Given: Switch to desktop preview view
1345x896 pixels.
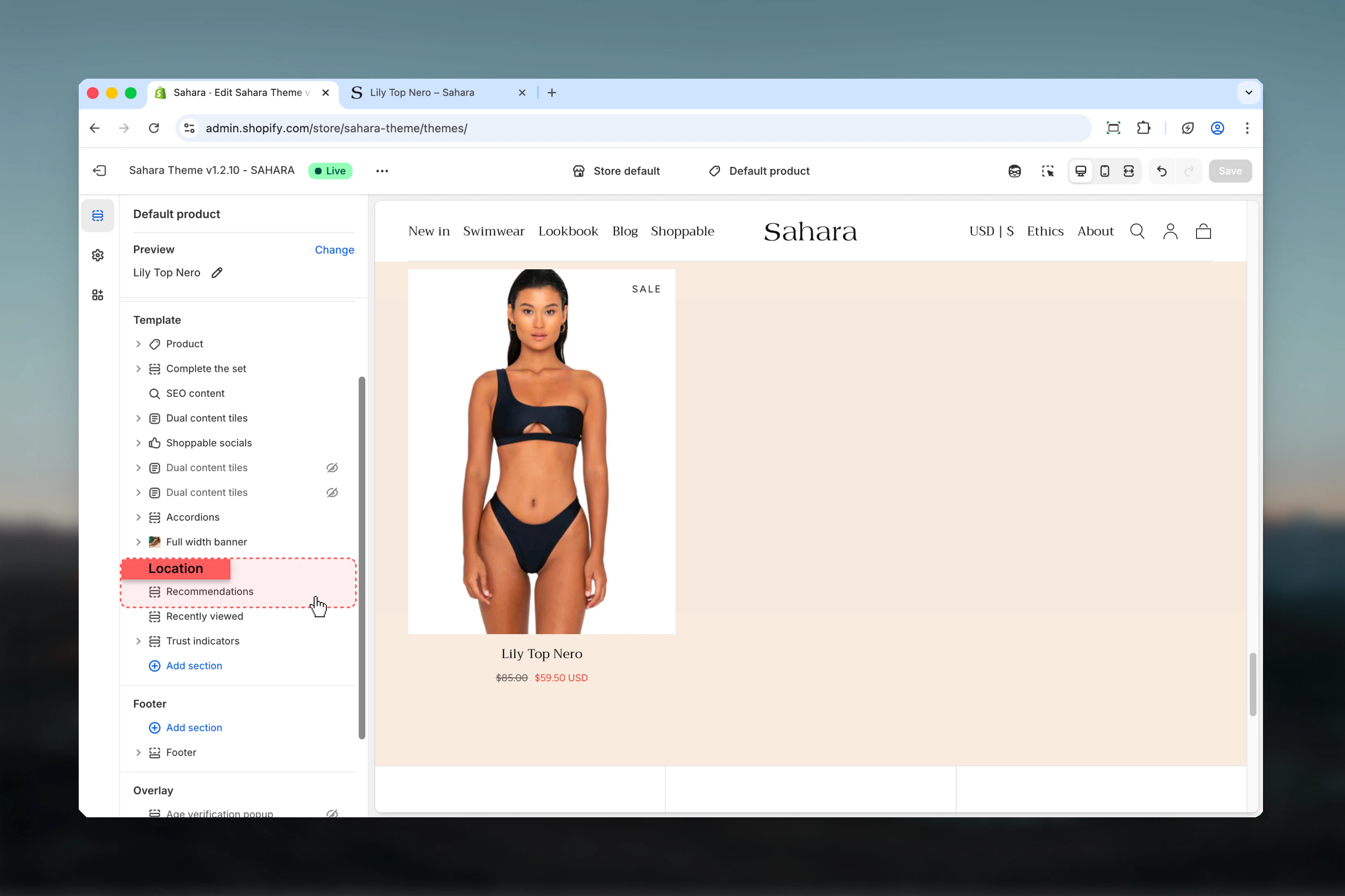Looking at the screenshot, I should point(1081,171).
